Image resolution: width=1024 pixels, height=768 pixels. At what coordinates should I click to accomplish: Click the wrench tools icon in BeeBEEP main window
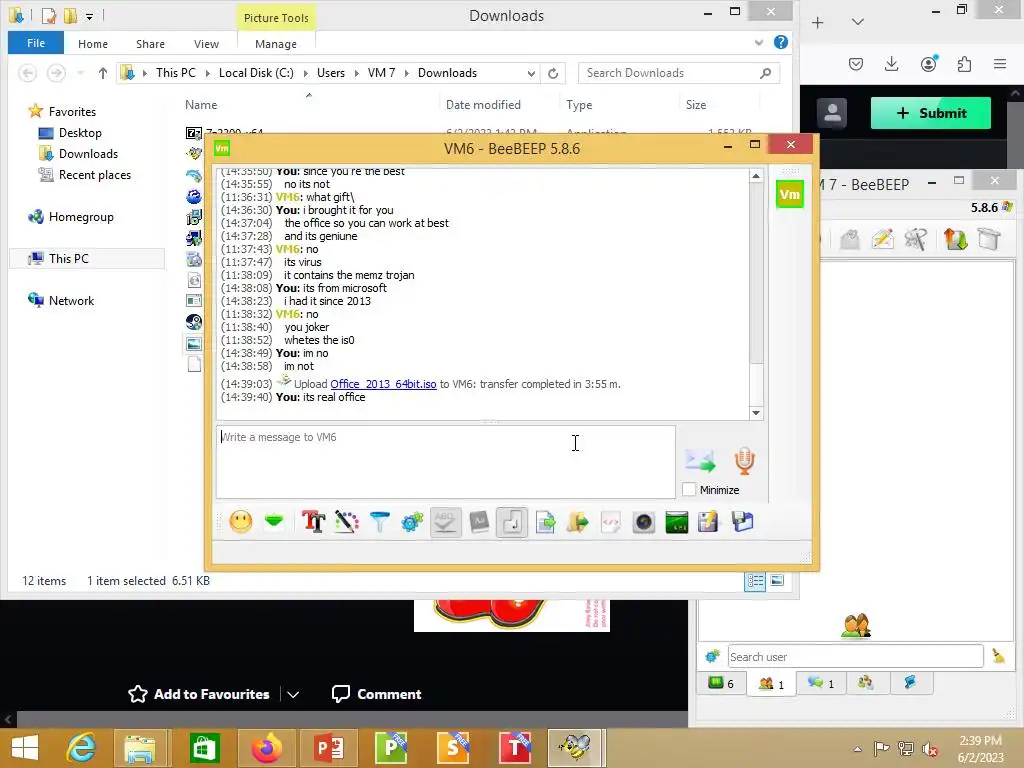pyautogui.click(x=916, y=240)
